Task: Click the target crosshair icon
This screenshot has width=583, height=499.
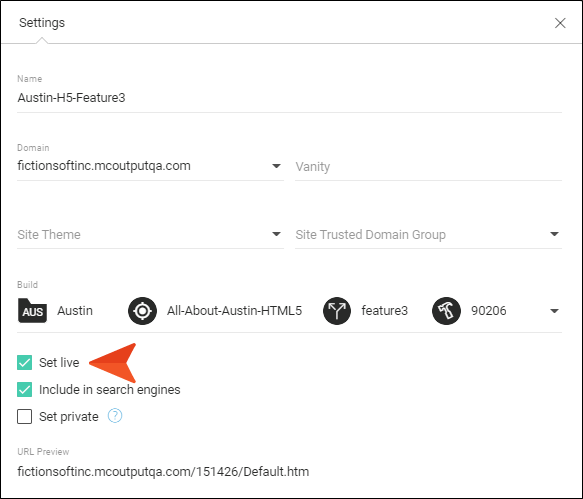Action: point(142,311)
